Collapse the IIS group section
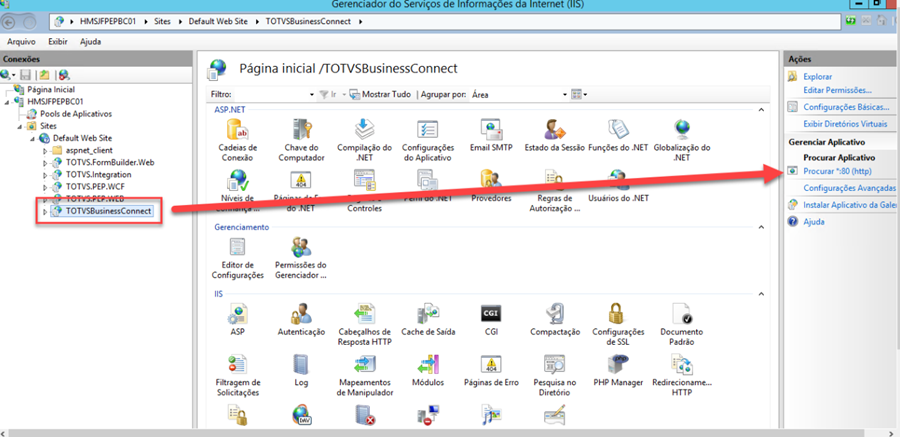Image resolution: width=900 pixels, height=437 pixels. [761, 294]
